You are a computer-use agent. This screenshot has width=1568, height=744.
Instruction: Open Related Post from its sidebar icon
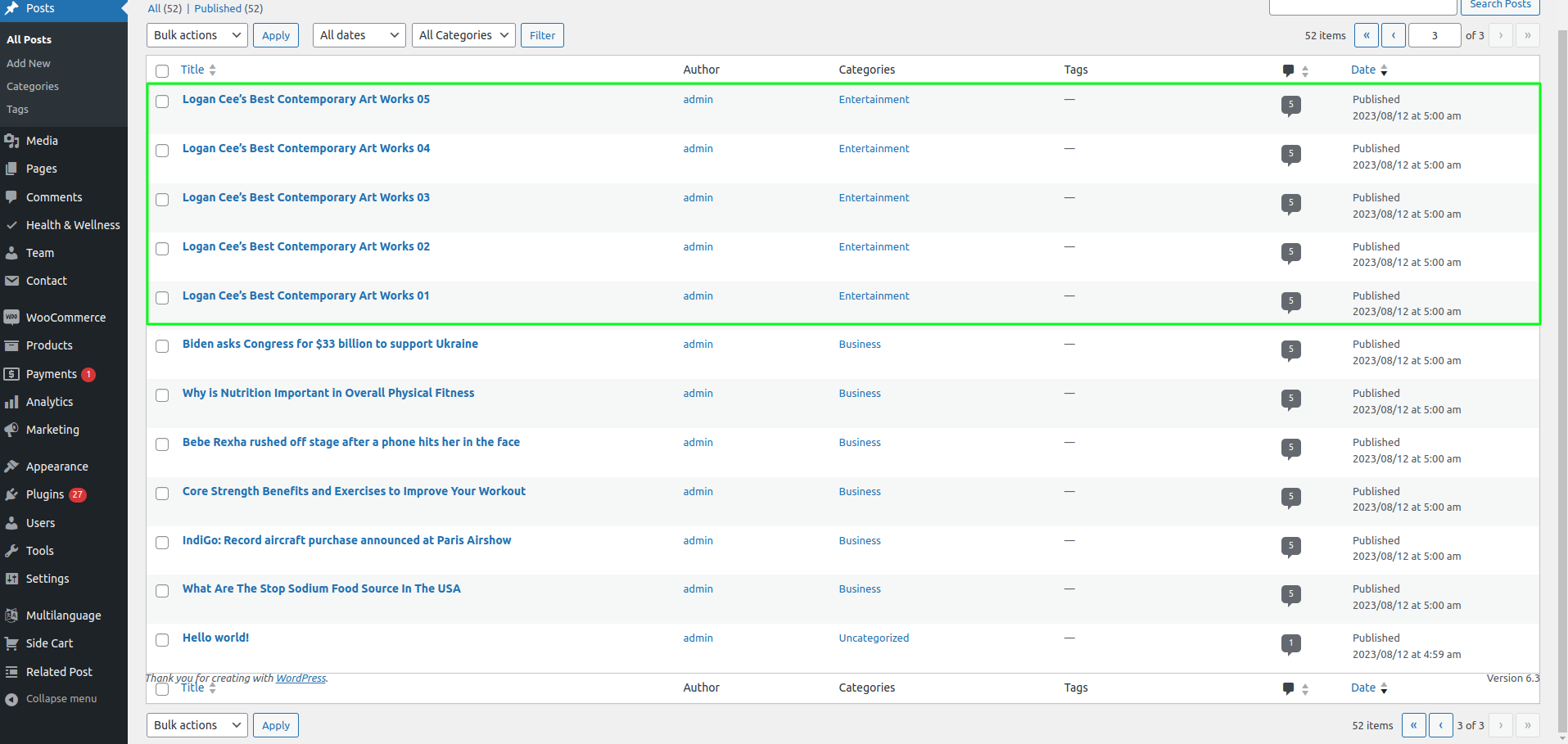[x=11, y=672]
